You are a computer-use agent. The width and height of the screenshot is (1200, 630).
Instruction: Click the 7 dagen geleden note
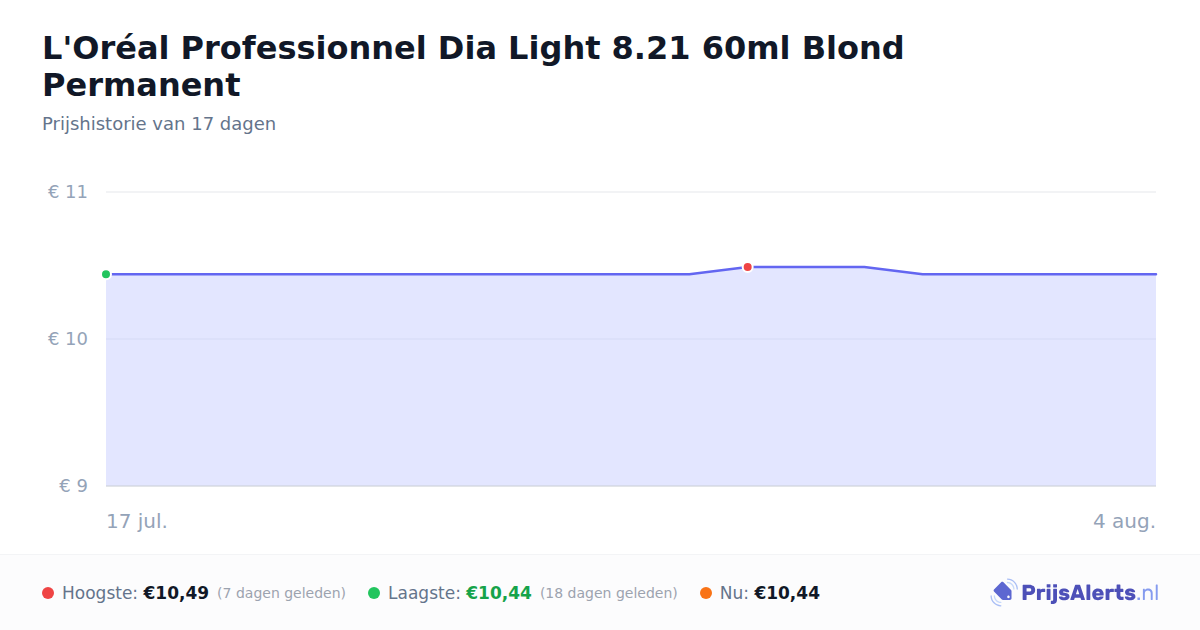point(281,594)
